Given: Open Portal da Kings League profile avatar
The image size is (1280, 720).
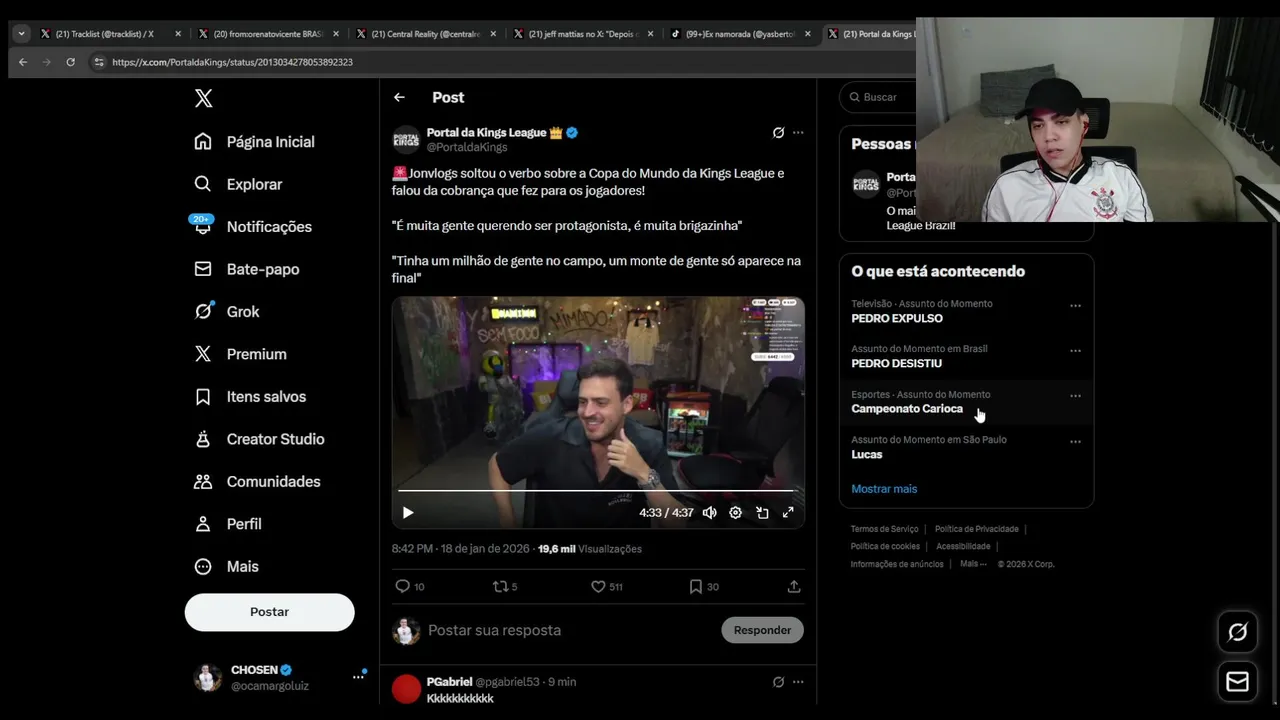Looking at the screenshot, I should (405, 140).
